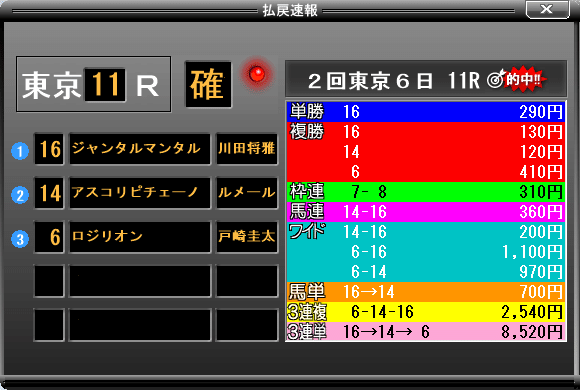Click the 3連複 combination 6-14-16

point(382,312)
